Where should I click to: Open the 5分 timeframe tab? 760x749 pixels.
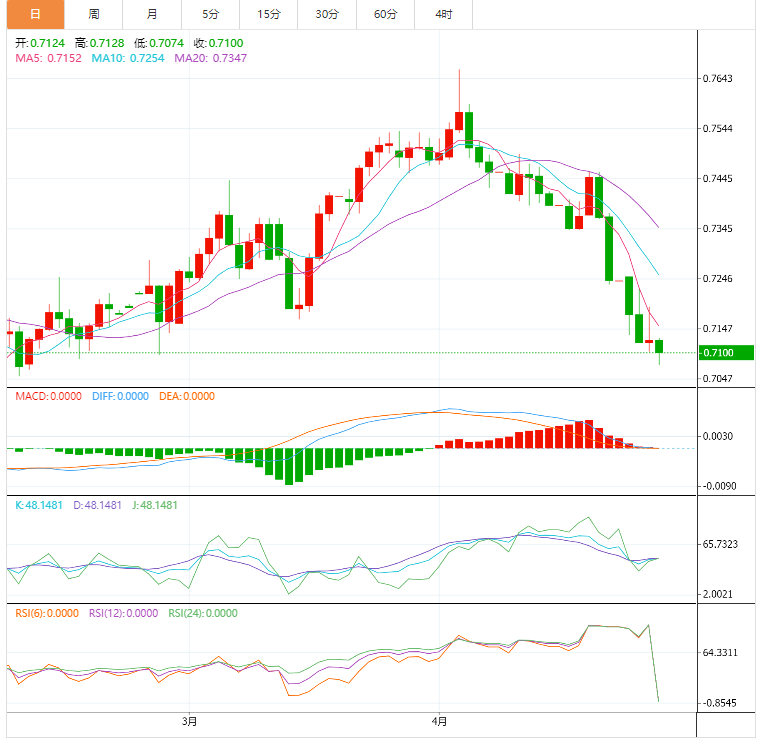210,15
